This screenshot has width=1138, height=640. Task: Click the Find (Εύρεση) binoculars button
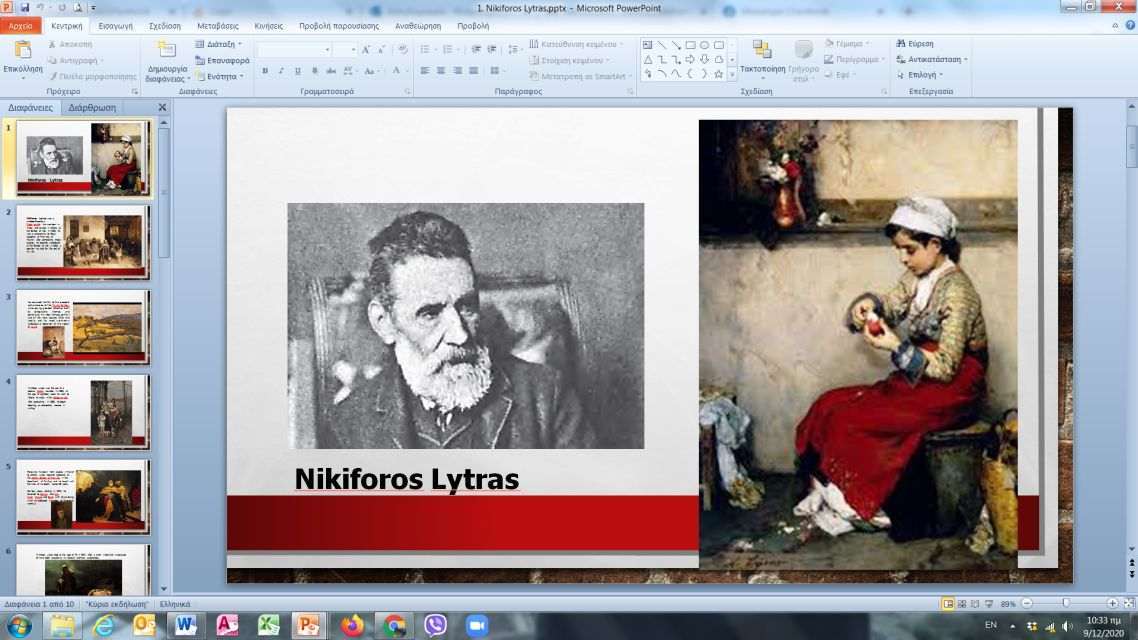tap(915, 44)
